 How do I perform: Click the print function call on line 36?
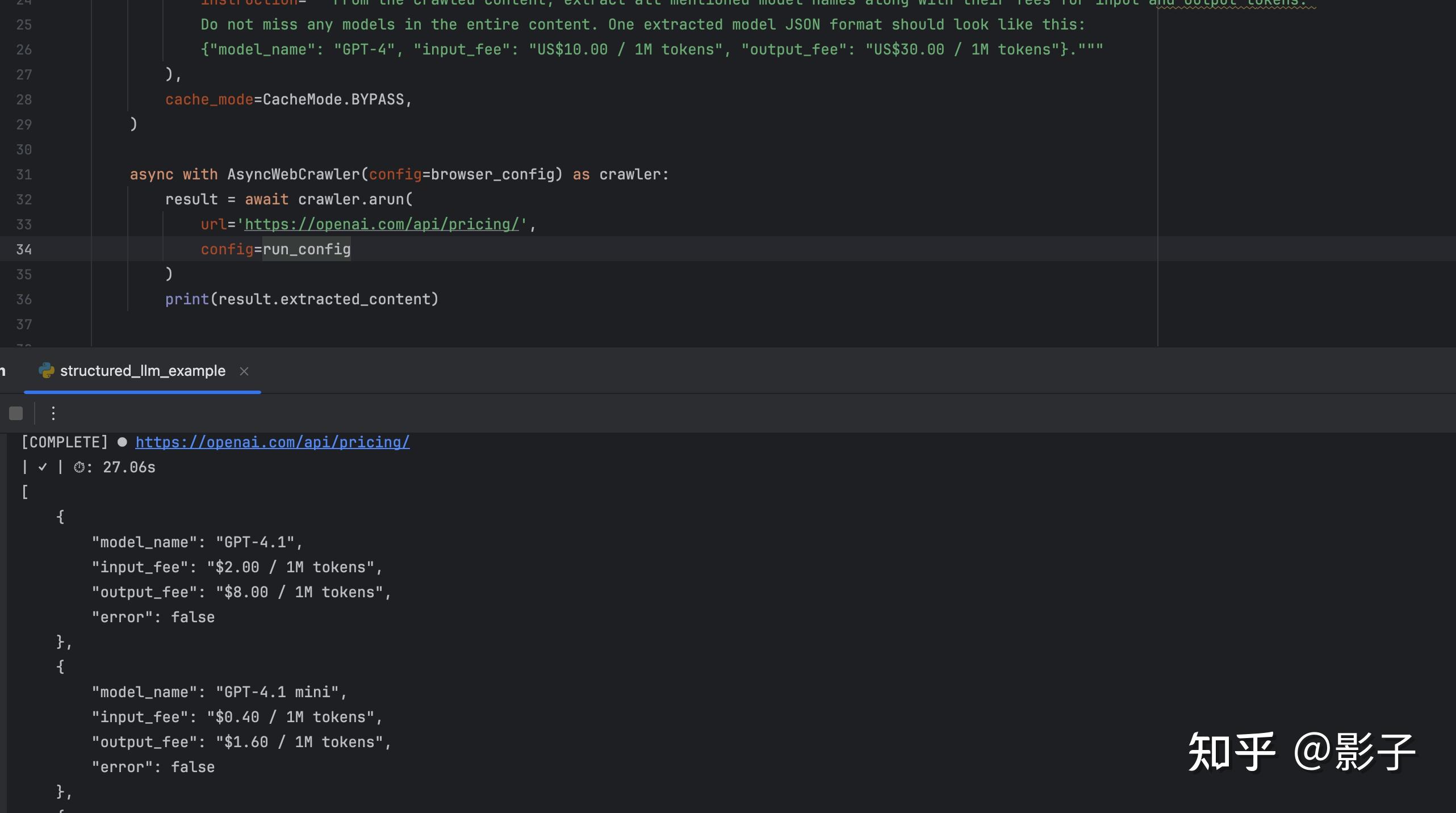[x=187, y=299]
